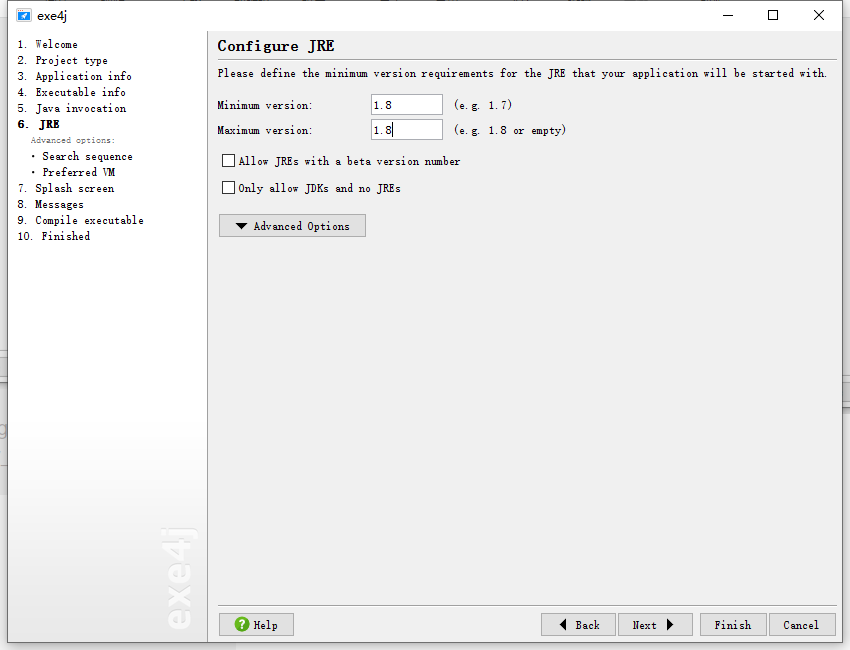Select step 10 Finished
The width and height of the screenshot is (850, 650).
pos(54,236)
